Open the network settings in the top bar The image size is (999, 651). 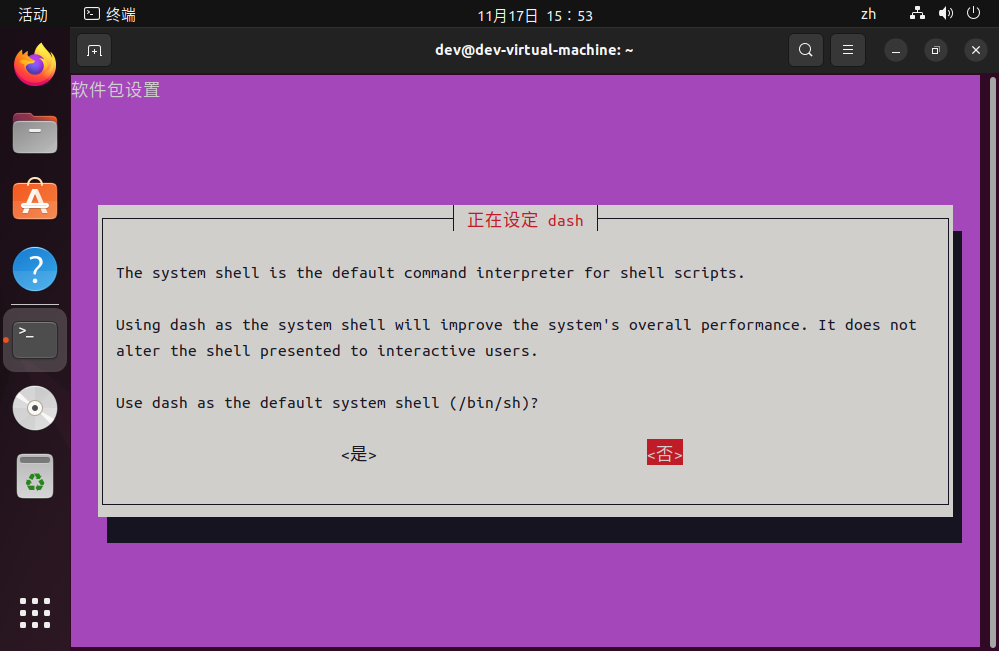(x=916, y=13)
